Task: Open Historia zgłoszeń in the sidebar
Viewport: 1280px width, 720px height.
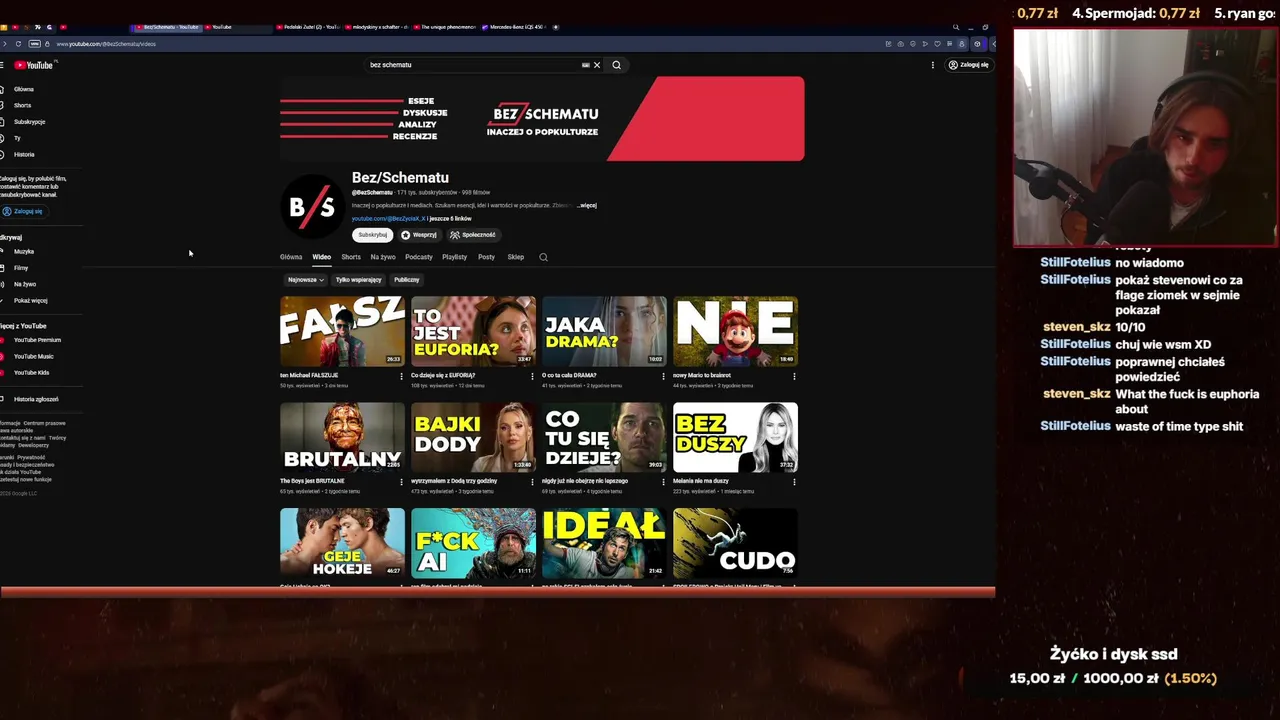Action: [x=36, y=399]
